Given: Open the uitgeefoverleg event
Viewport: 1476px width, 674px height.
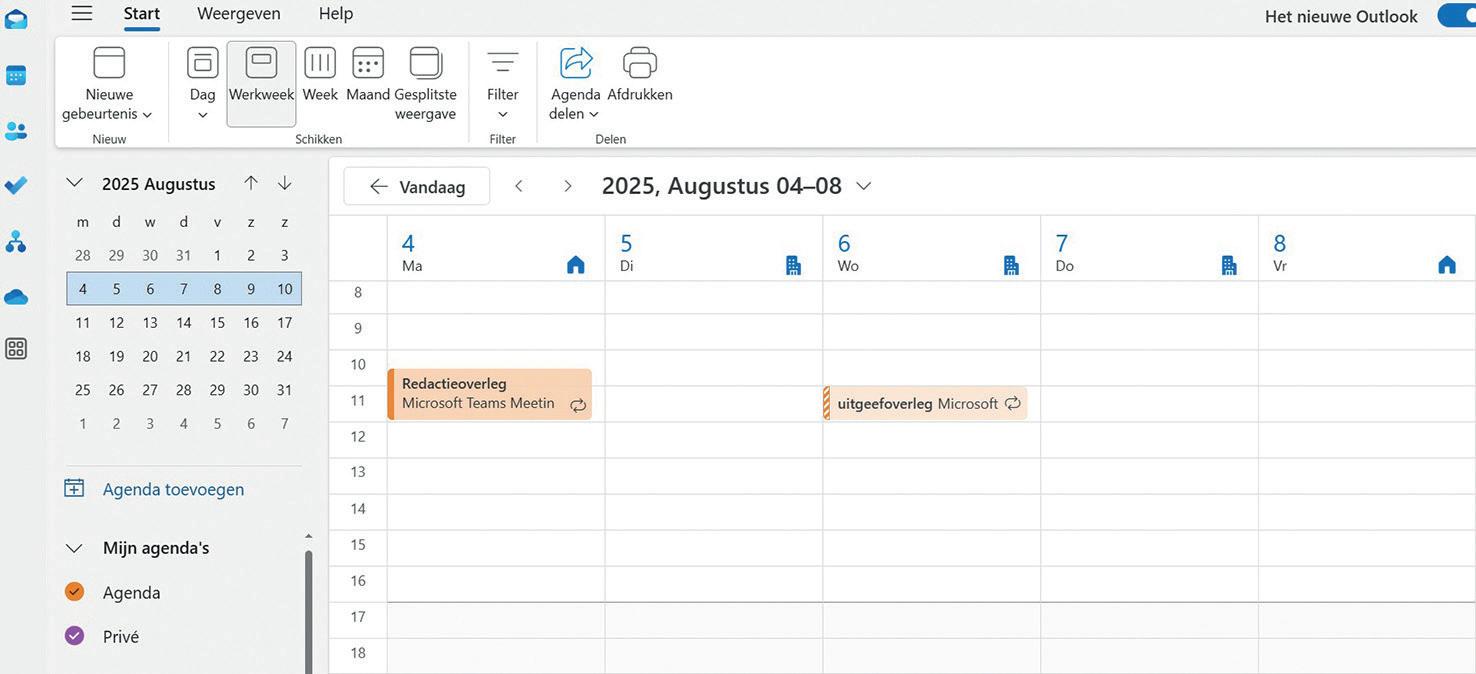Looking at the screenshot, I should click(x=926, y=403).
